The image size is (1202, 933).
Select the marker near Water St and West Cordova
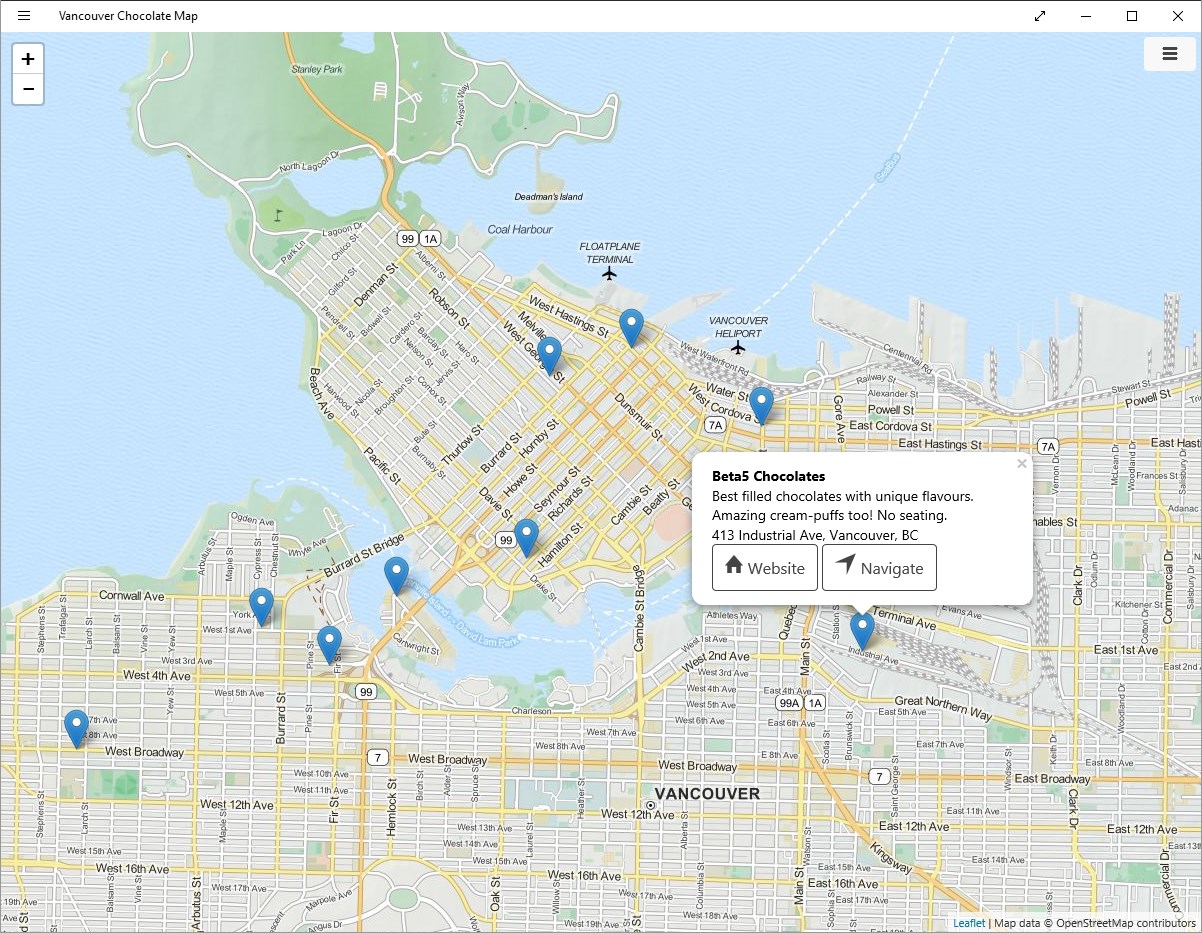[762, 406]
